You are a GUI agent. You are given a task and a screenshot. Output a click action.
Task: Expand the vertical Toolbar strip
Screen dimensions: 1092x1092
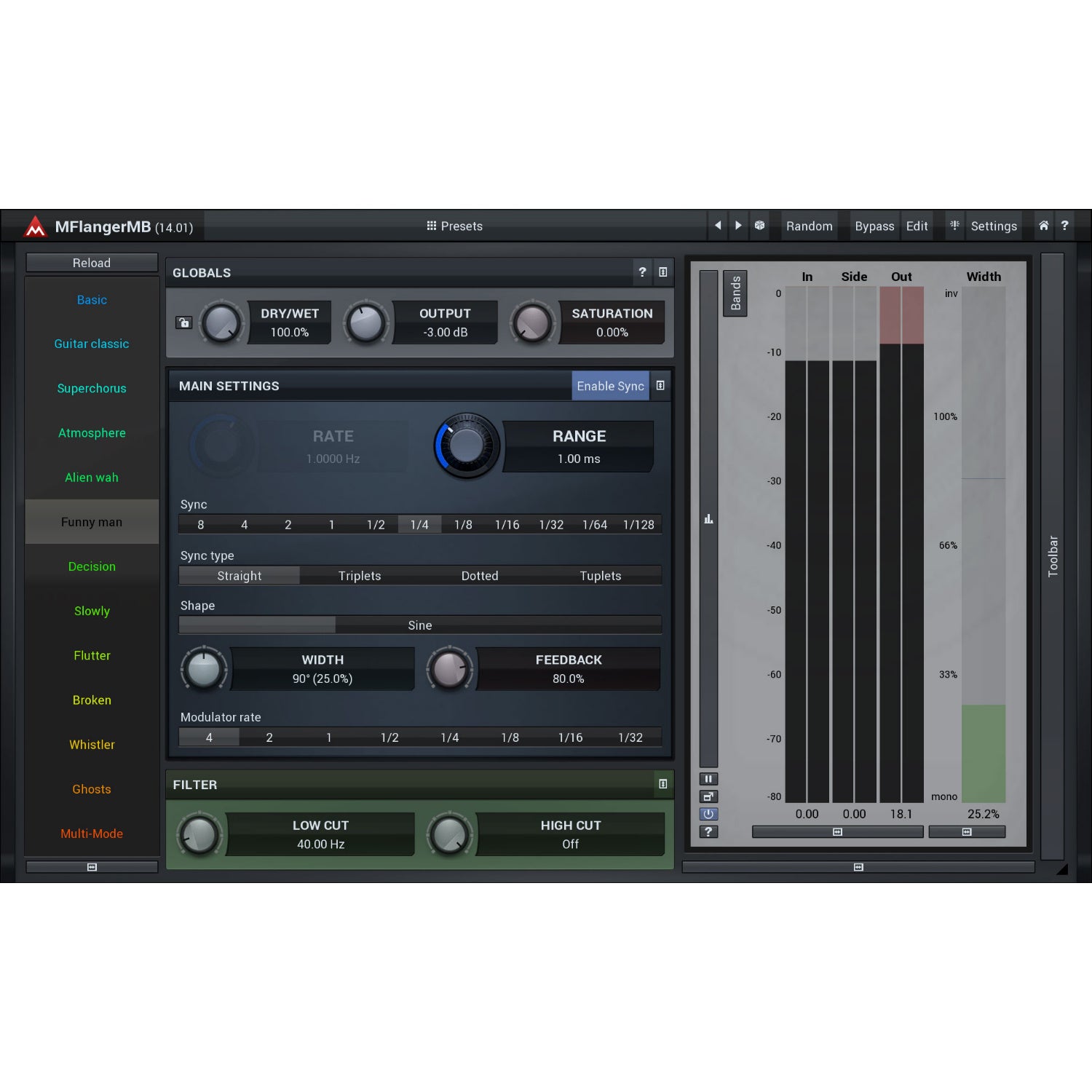(1053, 557)
